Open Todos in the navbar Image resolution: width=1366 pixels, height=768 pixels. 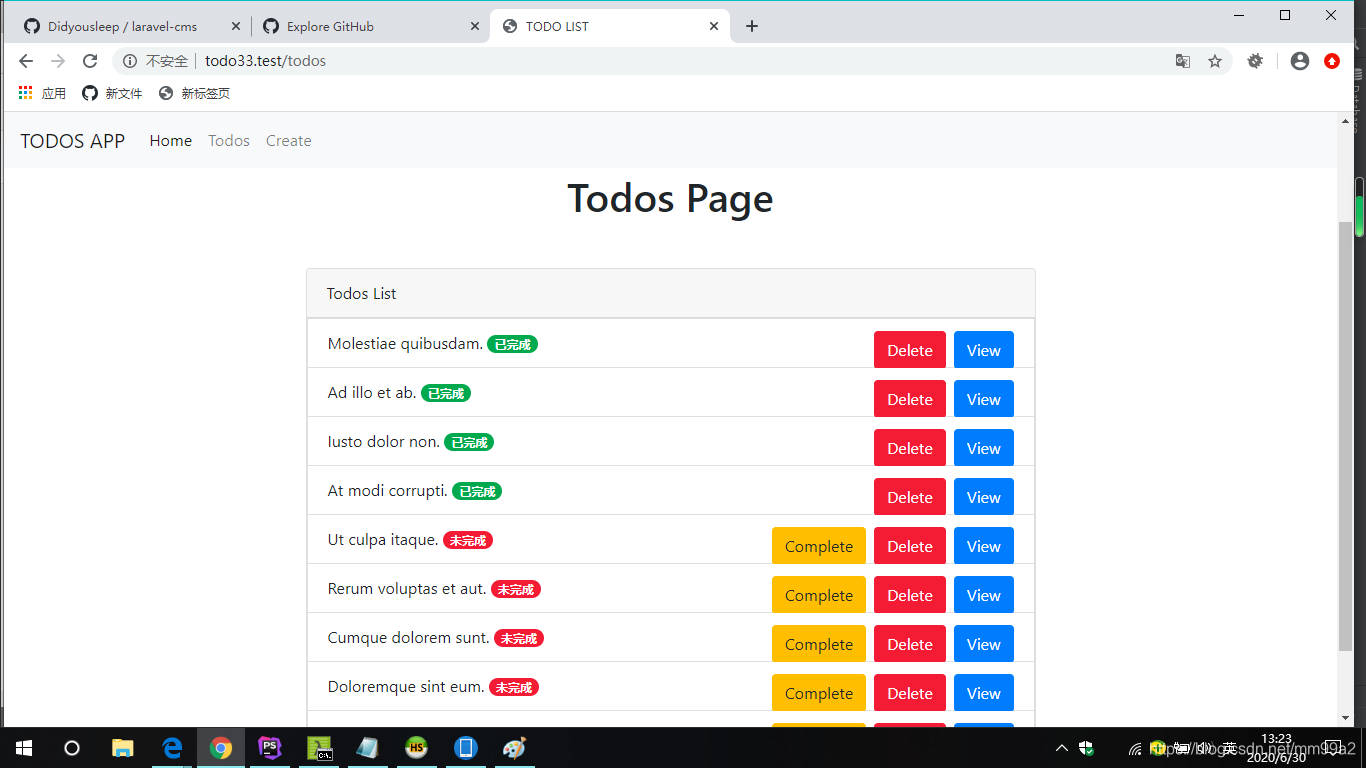229,141
